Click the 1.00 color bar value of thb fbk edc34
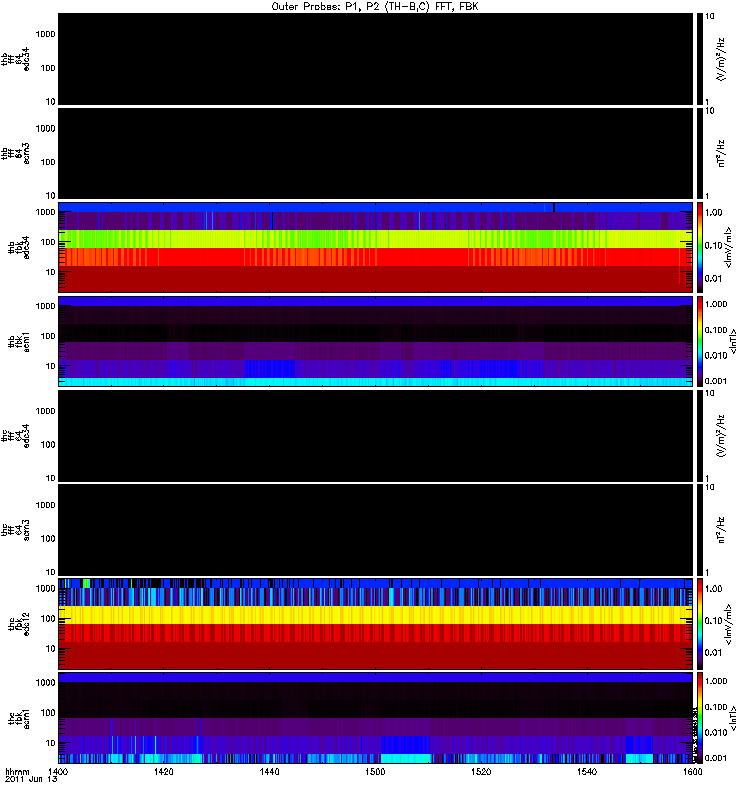 coord(713,212)
